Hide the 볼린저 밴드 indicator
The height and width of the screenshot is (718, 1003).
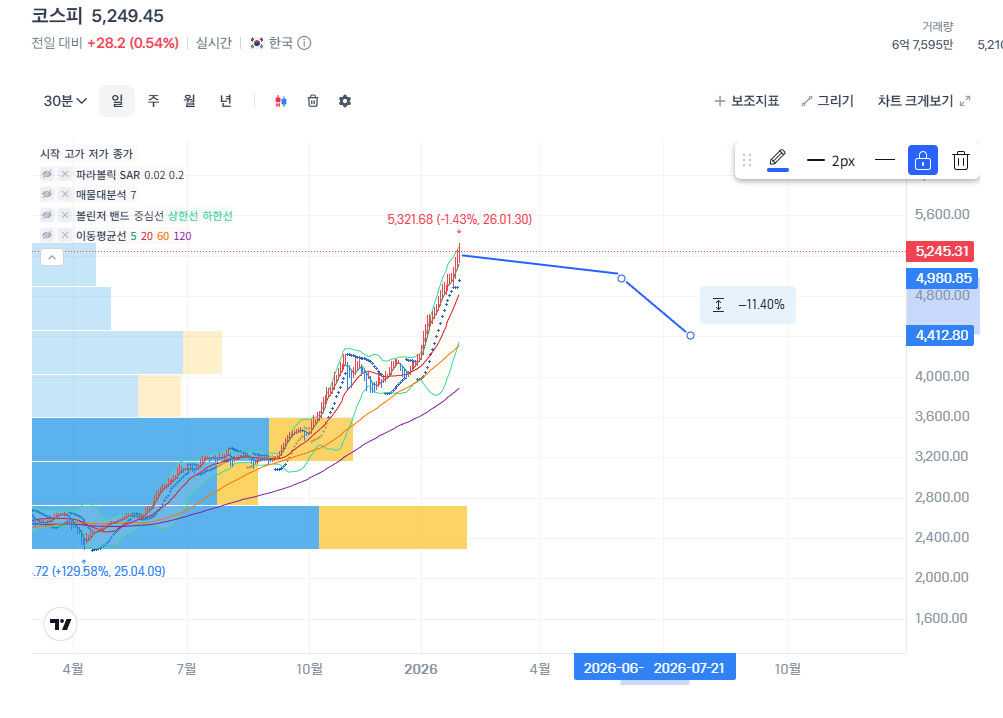point(47,215)
